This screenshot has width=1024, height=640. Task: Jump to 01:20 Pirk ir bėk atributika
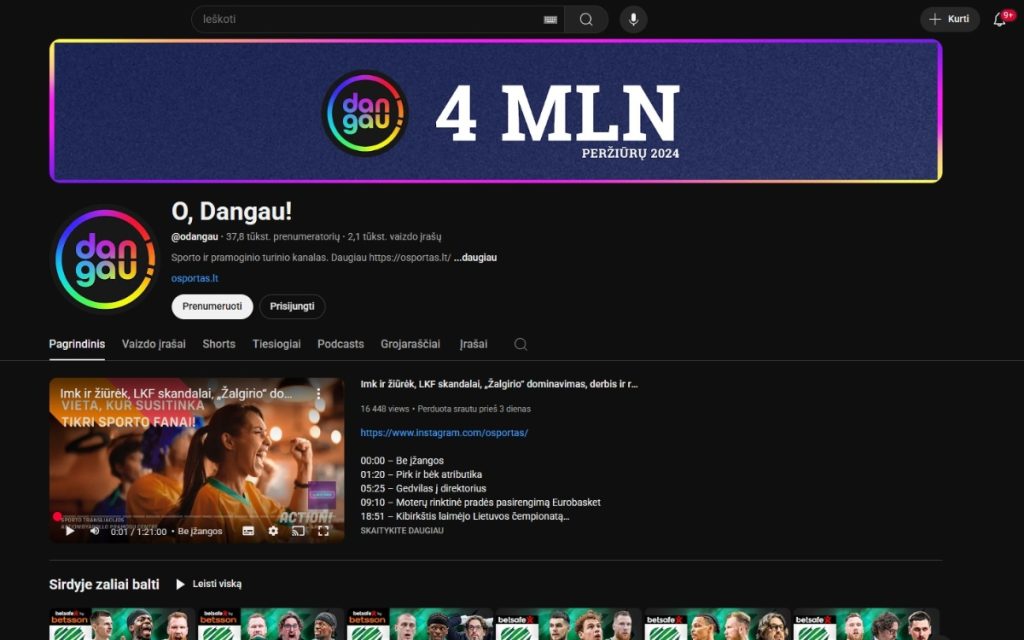[x=421, y=474]
